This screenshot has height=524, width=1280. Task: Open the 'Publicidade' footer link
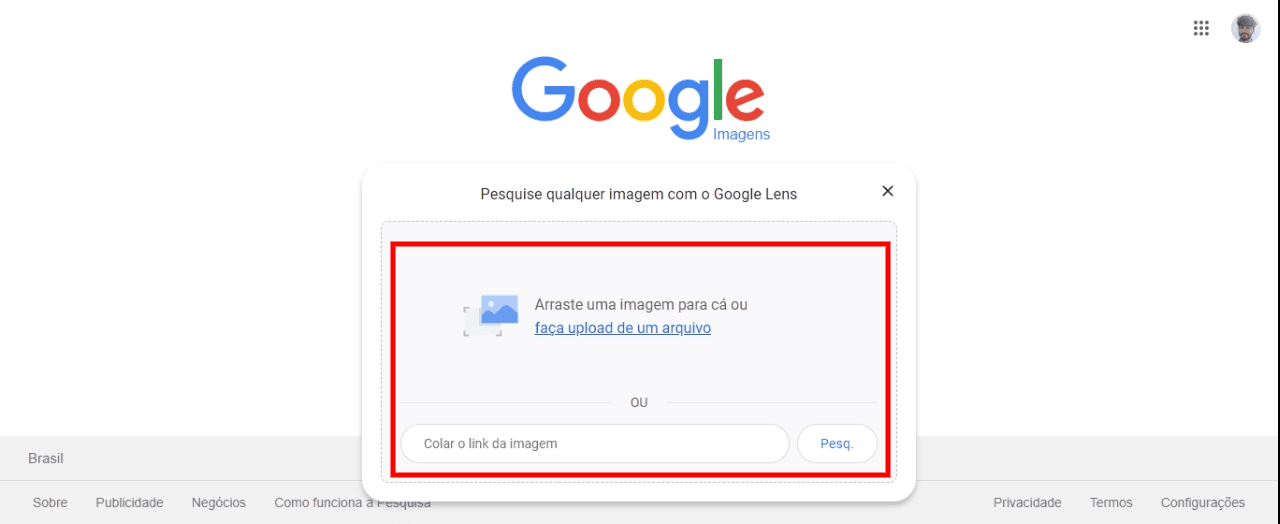coord(130,503)
